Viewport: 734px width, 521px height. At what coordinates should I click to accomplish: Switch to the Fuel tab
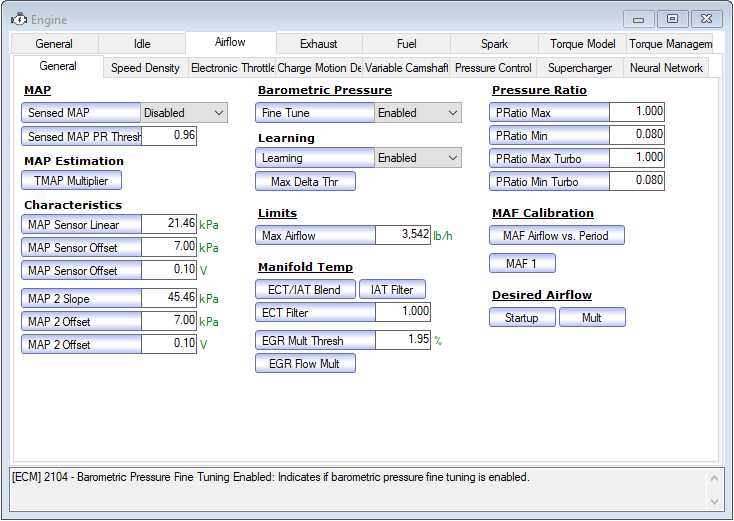coord(406,44)
